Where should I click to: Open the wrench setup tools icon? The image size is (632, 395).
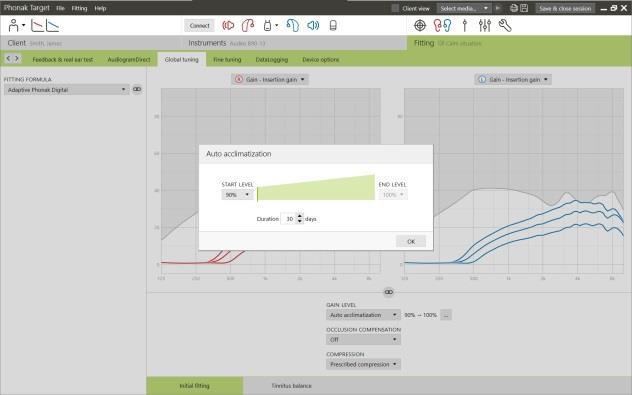click(x=505, y=25)
